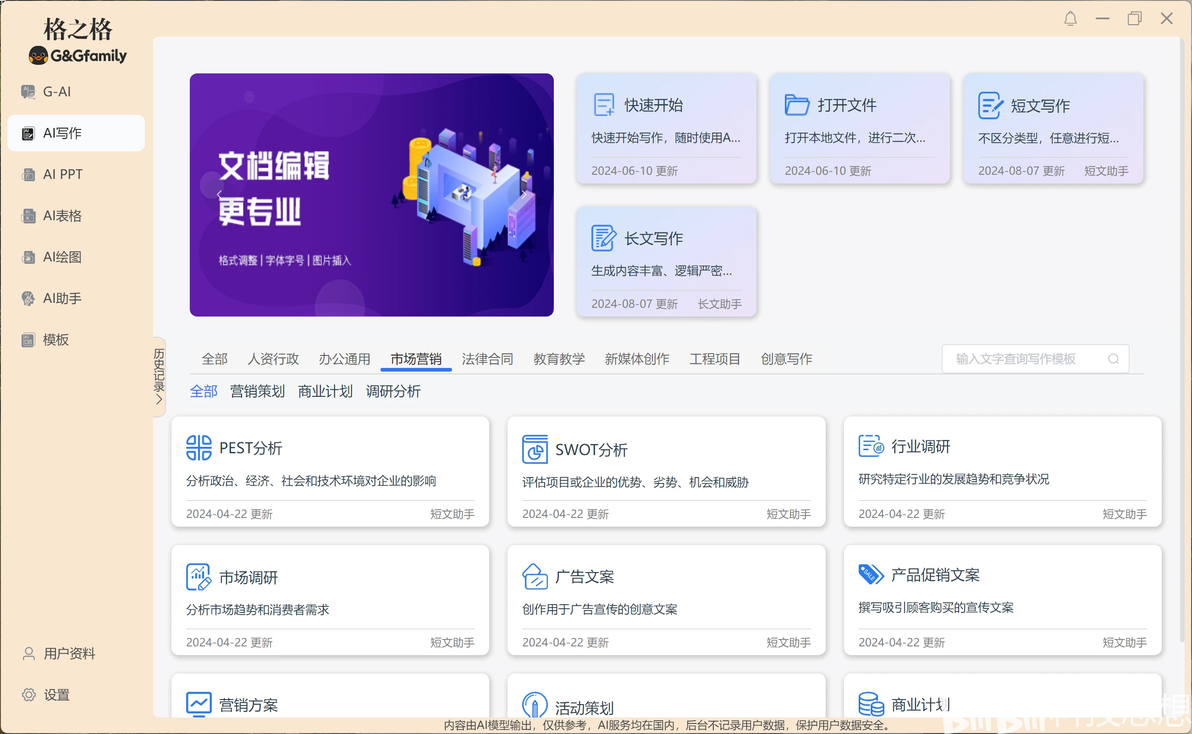Image resolution: width=1192 pixels, height=734 pixels.
Task: Click the 快速开始 document icon
Action: (604, 105)
